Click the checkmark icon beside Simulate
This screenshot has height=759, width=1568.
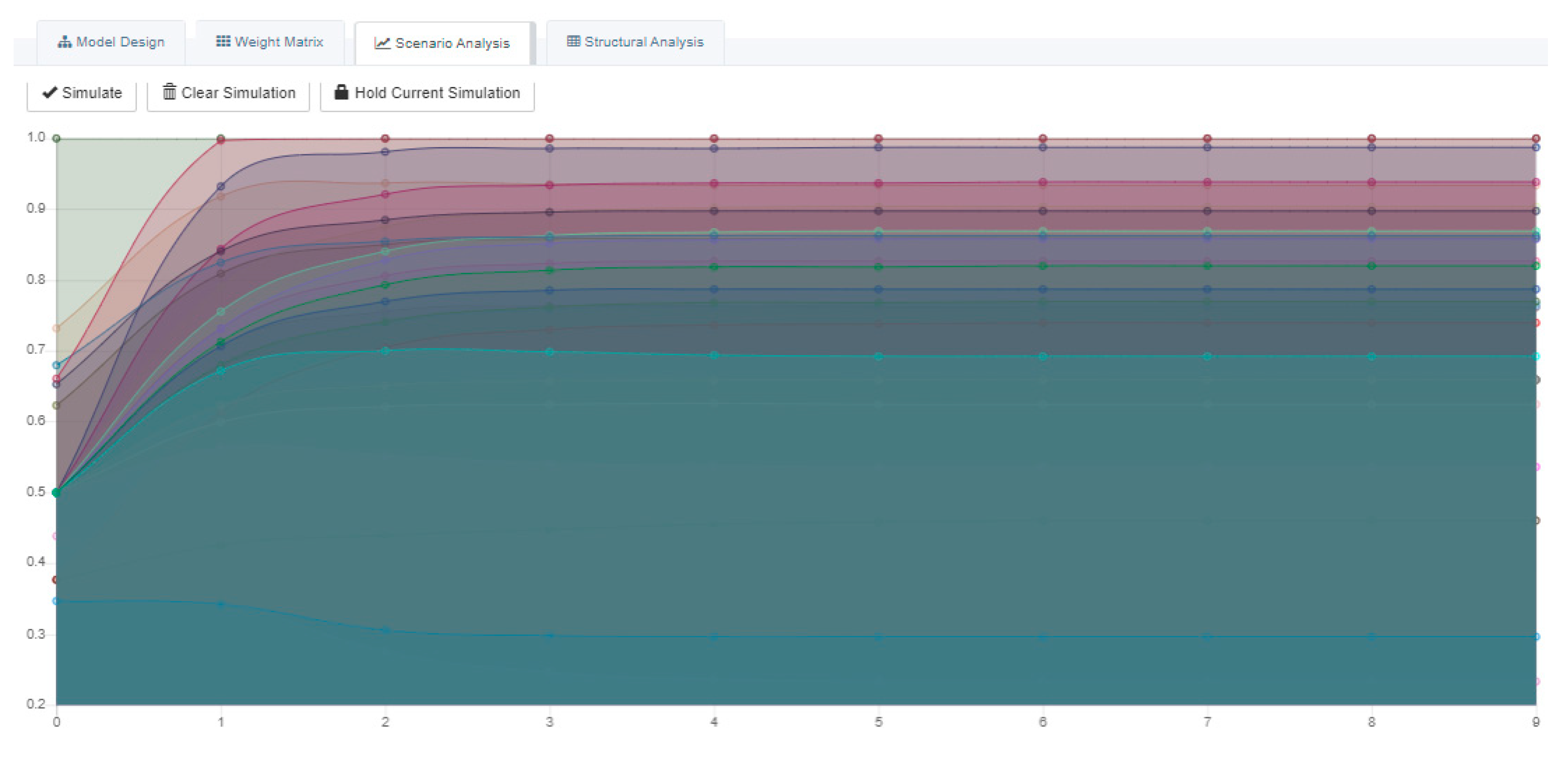point(50,93)
